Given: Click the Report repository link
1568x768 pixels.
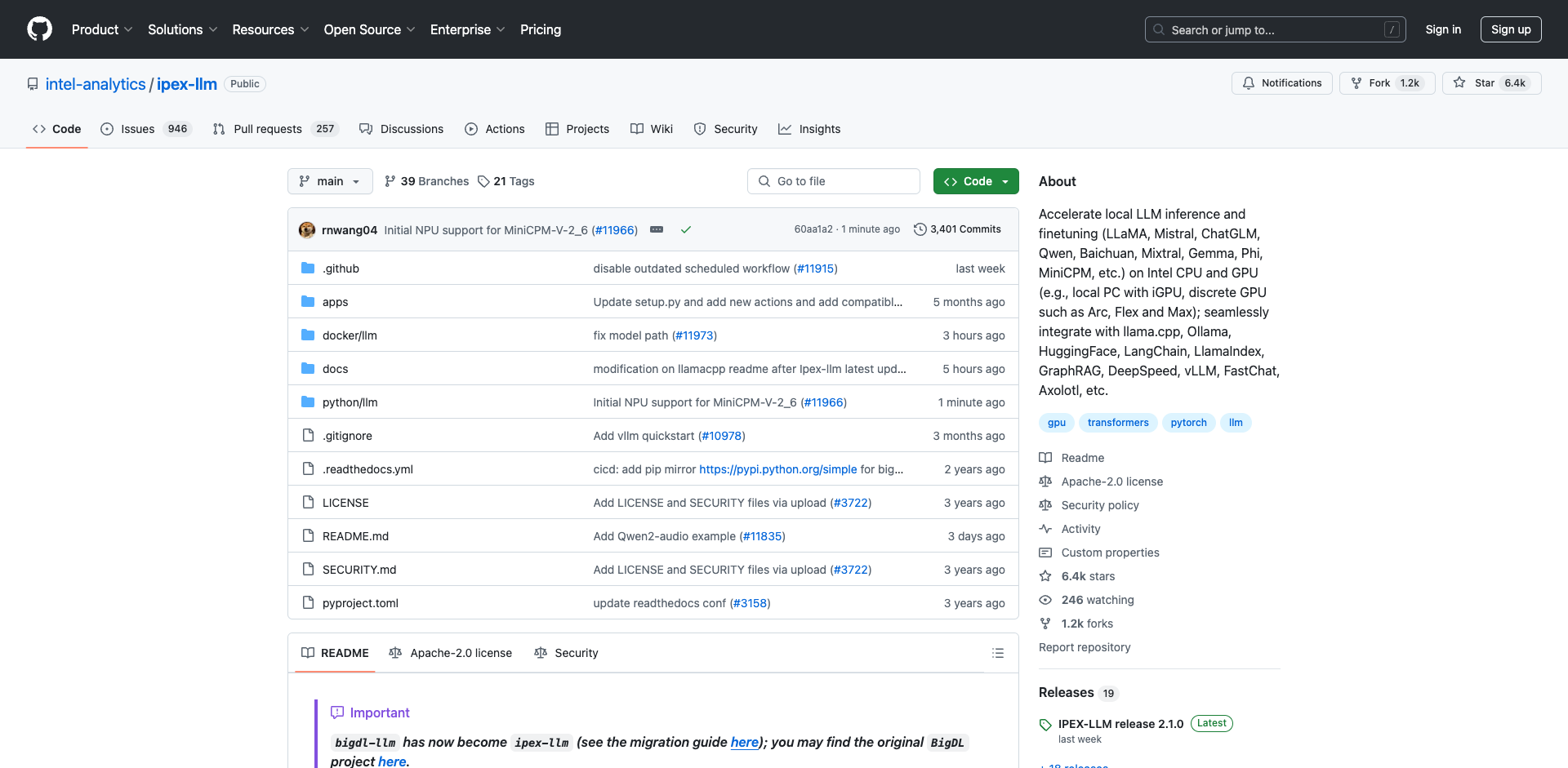Looking at the screenshot, I should point(1085,647).
